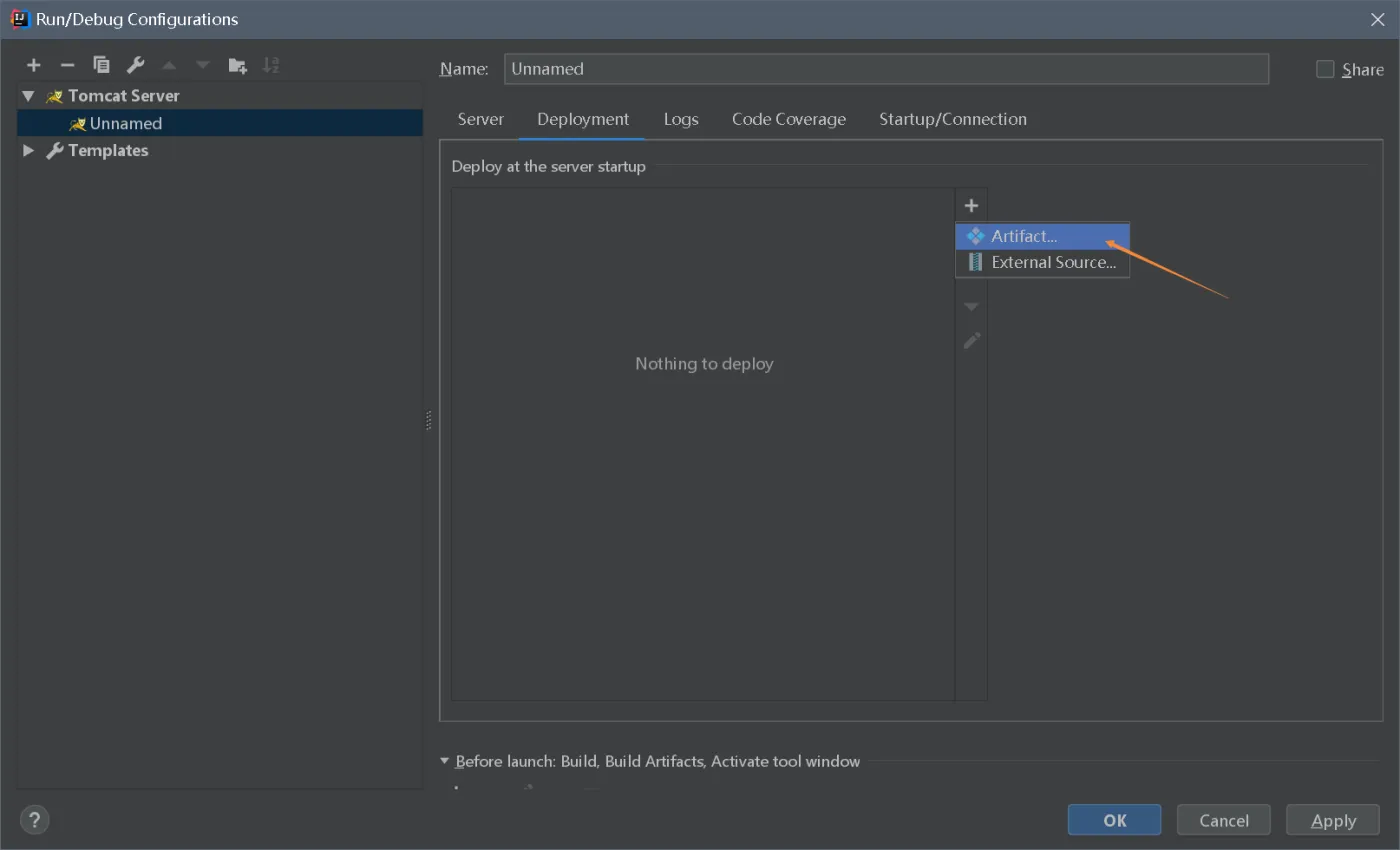The image size is (1400, 850).
Task: Switch to the Logs tab
Action: [681, 119]
